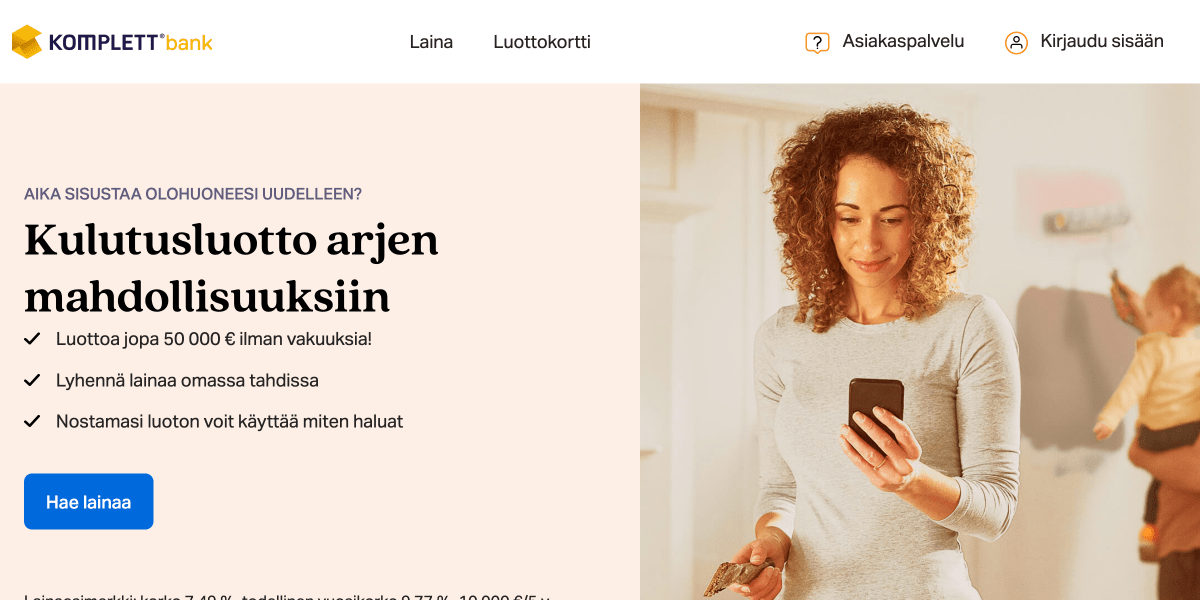Click text Luottoa jopa 50 000 € ilman vakuuksia
The width and height of the screenshot is (1200, 600).
point(214,339)
